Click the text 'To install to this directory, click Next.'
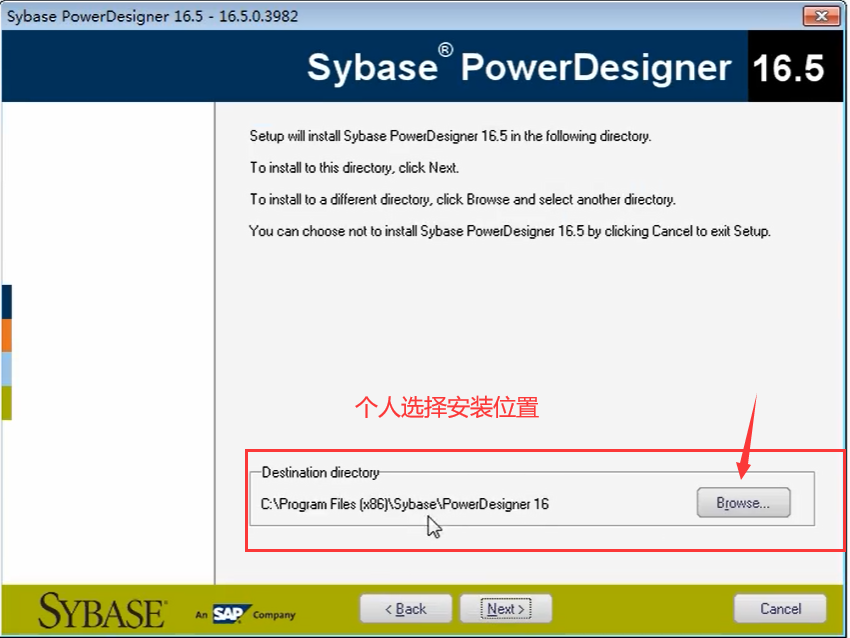Screen dimensions: 850x638 [355, 168]
